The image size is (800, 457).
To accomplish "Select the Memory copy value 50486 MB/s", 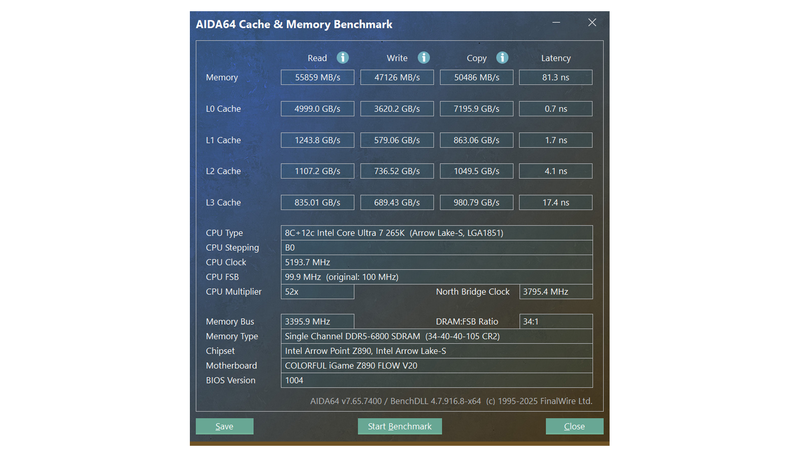I will click(477, 78).
